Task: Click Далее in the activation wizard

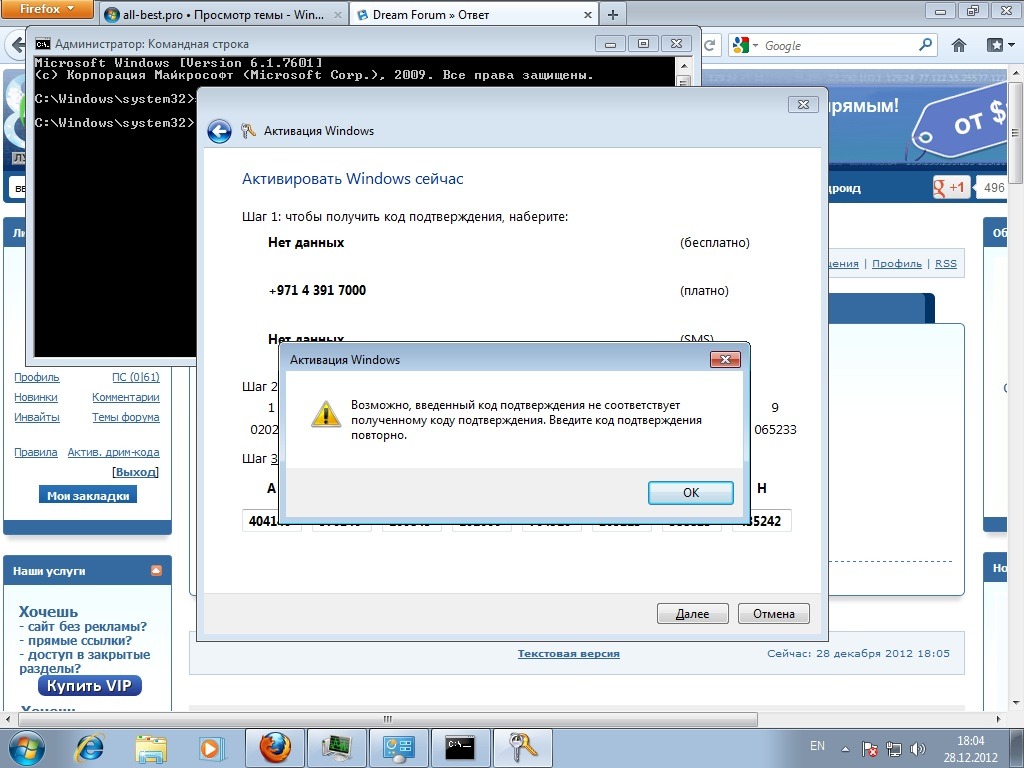Action: click(x=692, y=613)
